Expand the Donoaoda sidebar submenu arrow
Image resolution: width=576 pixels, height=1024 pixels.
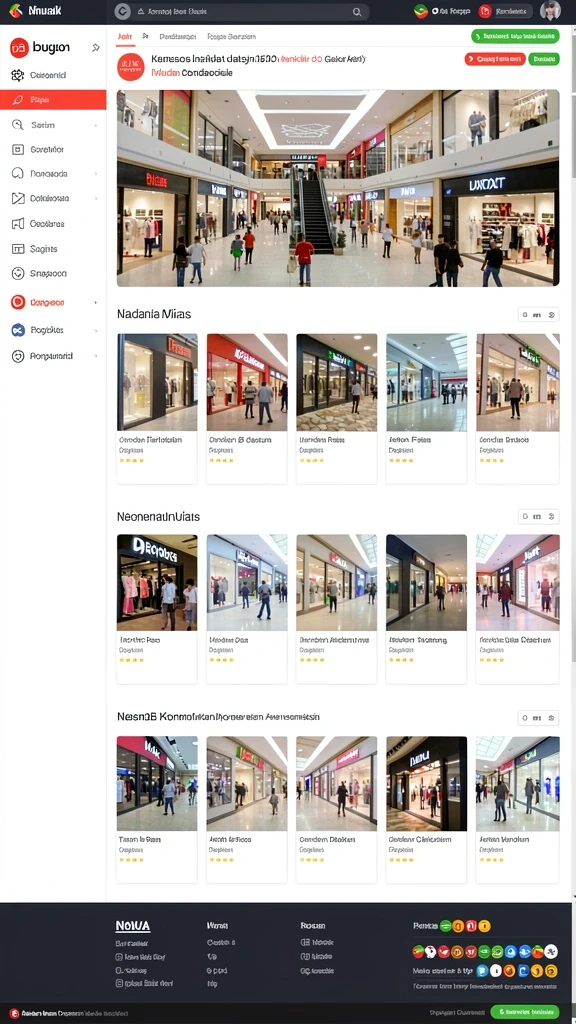(96, 174)
